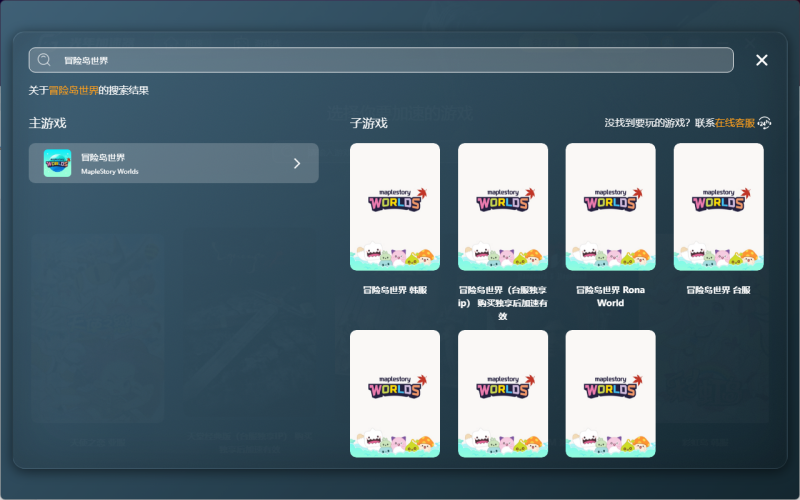Select the 冒险岛世界 main game title text
This screenshot has height=500, width=800.
[103, 158]
